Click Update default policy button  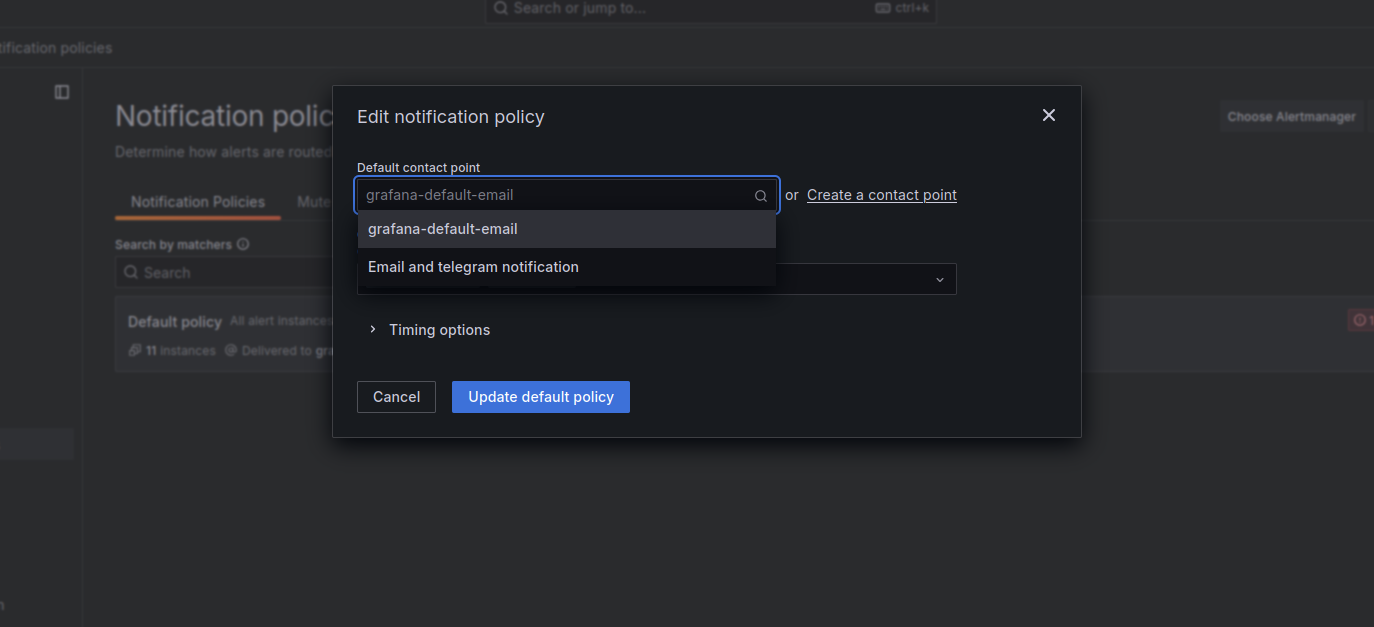click(541, 397)
